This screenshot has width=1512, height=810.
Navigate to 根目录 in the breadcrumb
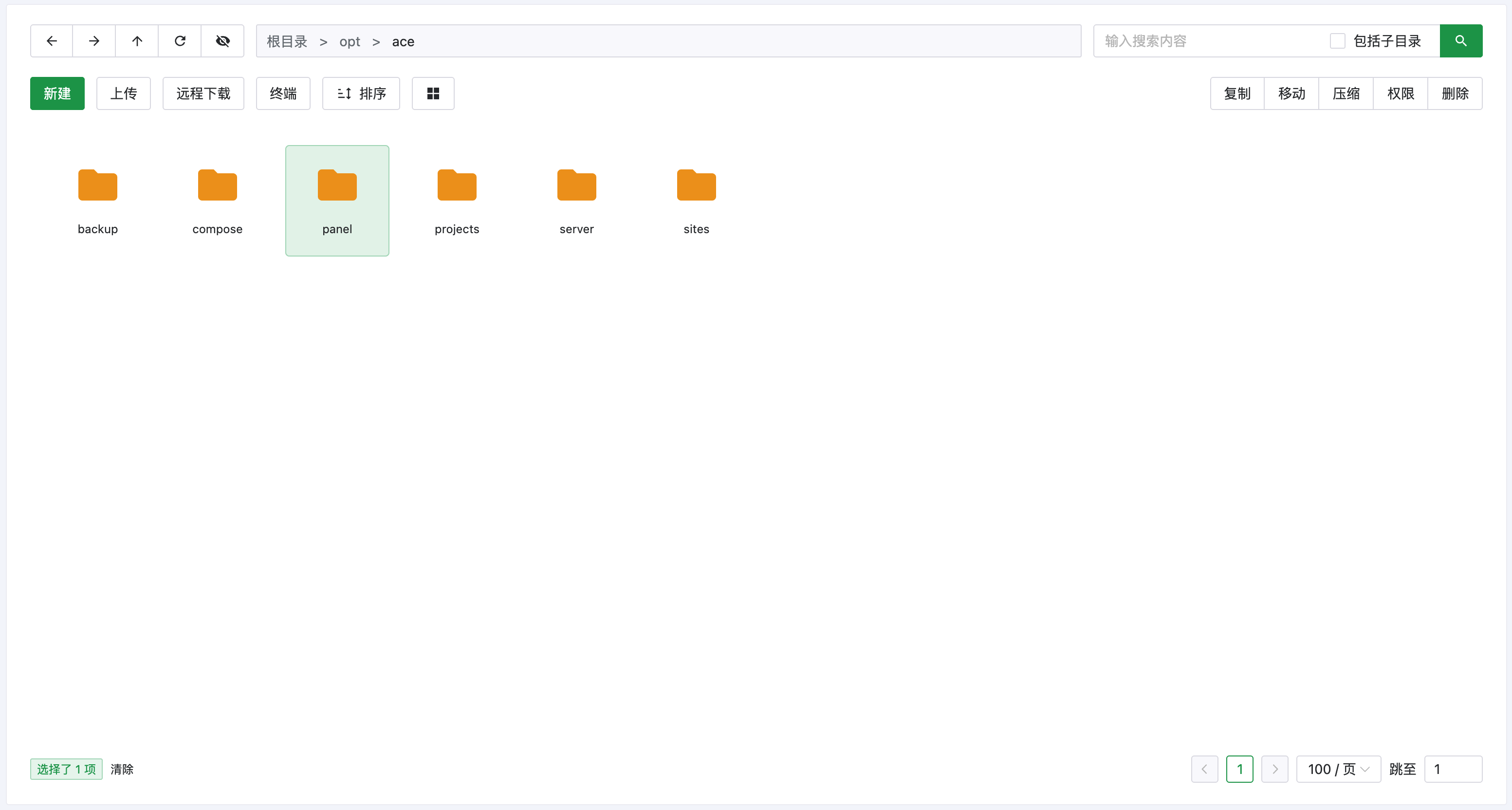tap(287, 42)
